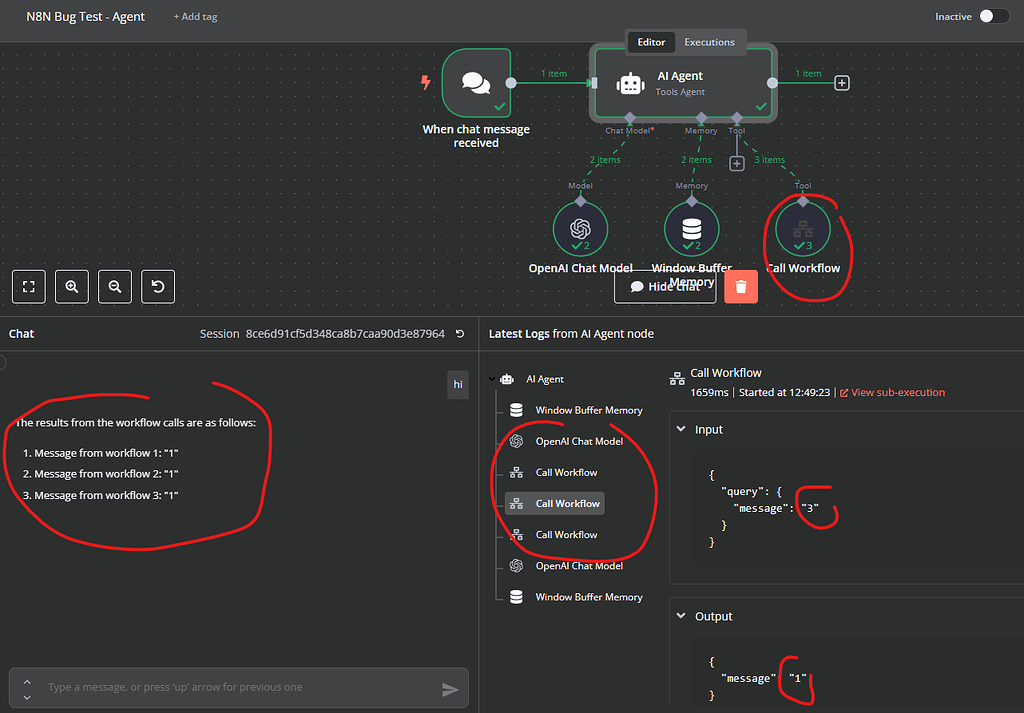Screen dimensions: 1024x713
Task: Switch to the Editor tab
Action: [651, 42]
